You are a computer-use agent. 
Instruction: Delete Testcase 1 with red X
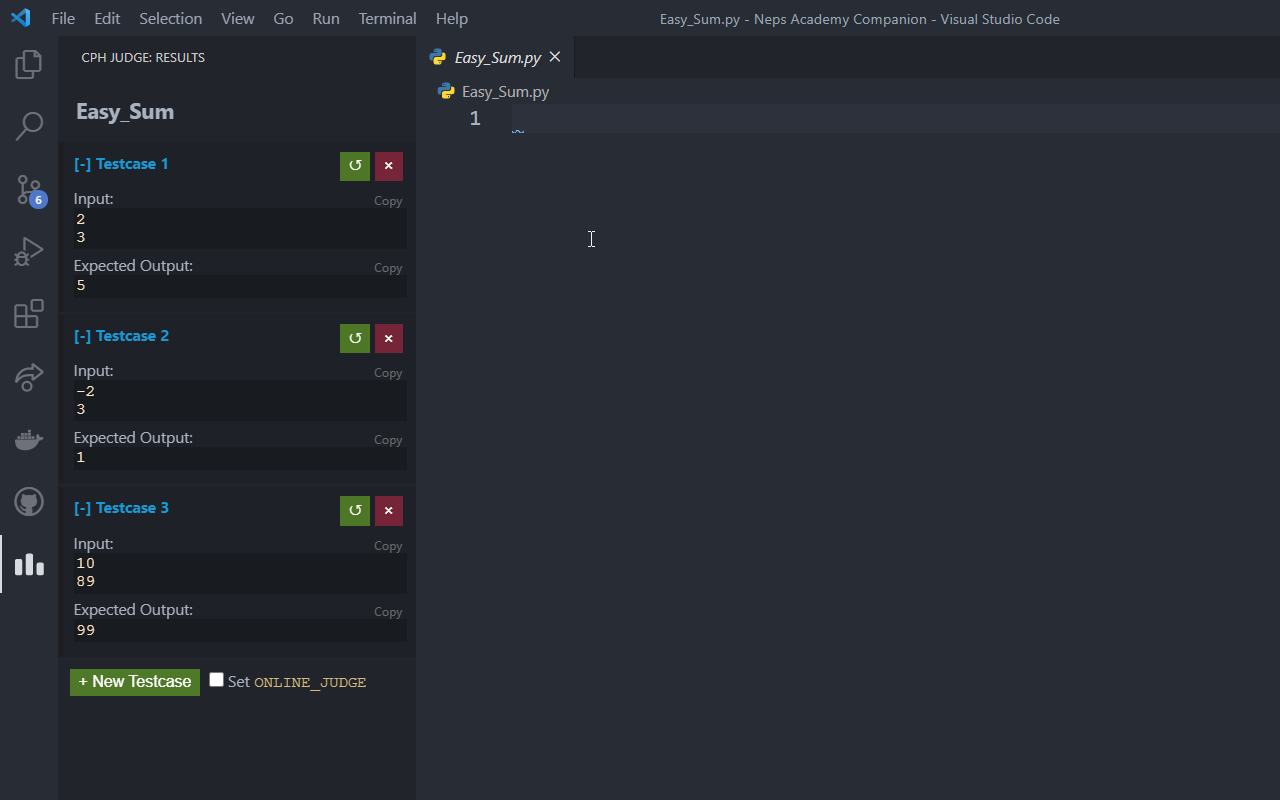tap(389, 166)
